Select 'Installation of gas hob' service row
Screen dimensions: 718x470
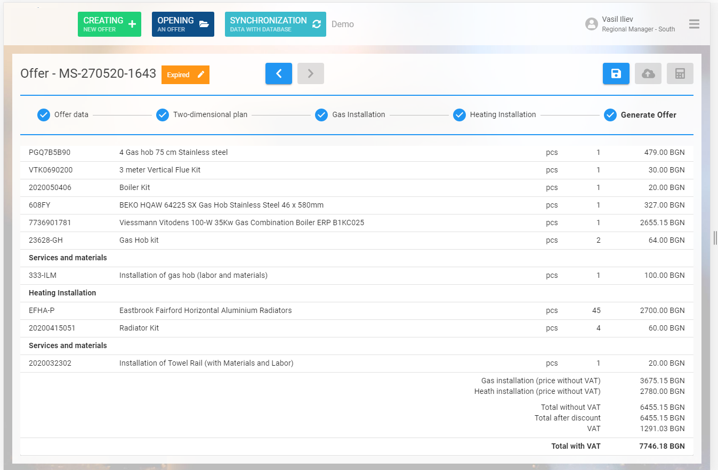click(x=357, y=275)
